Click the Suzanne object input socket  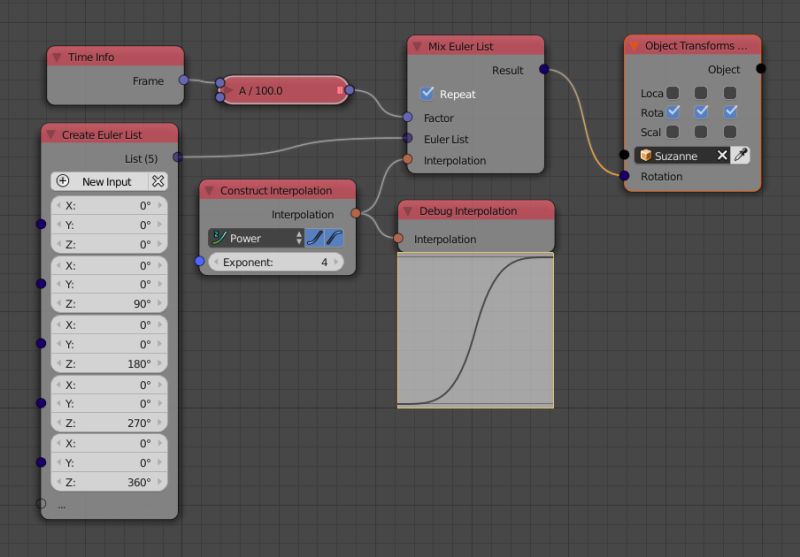tap(624, 154)
